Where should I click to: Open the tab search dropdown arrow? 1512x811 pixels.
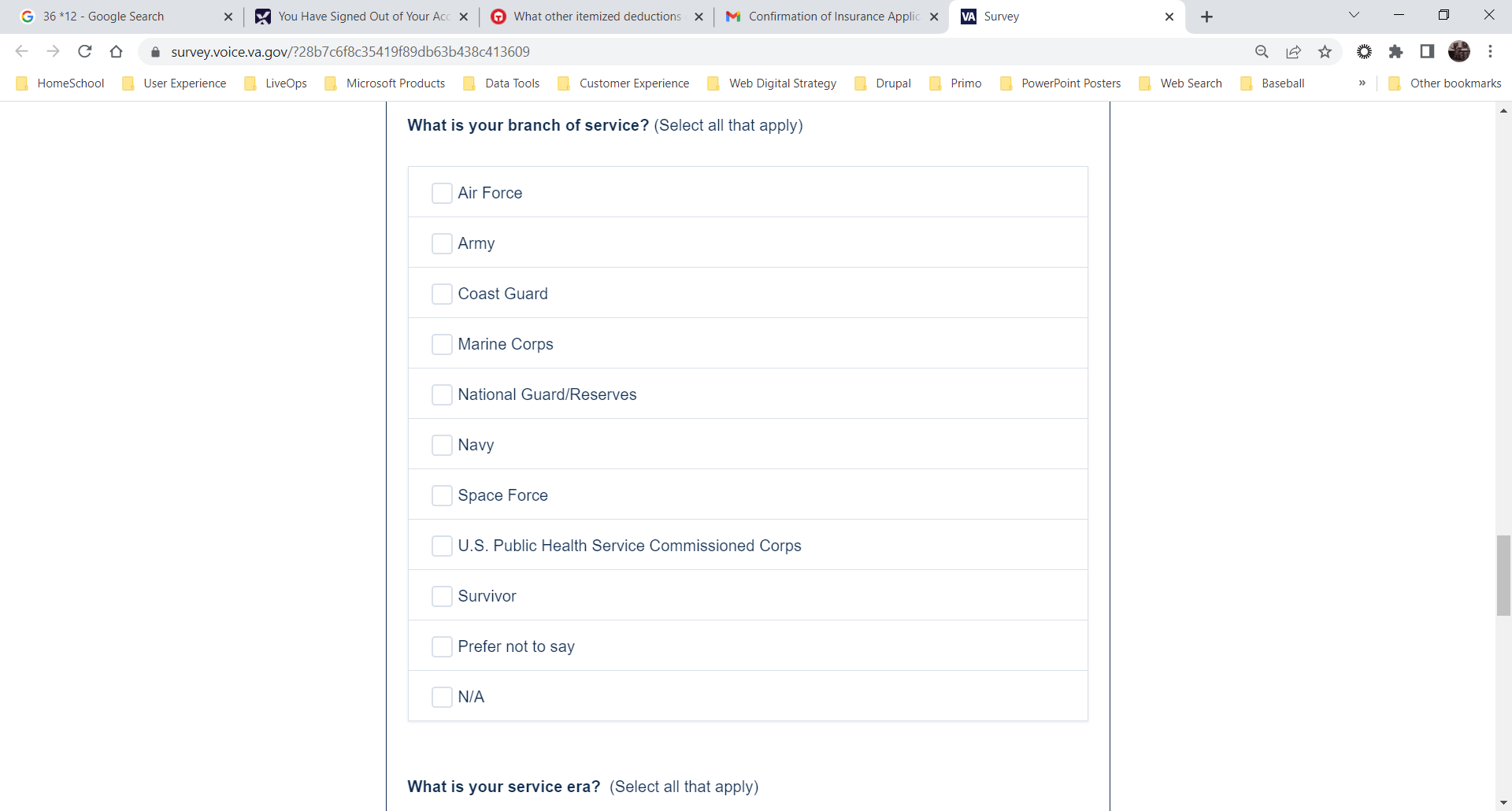tap(1354, 16)
